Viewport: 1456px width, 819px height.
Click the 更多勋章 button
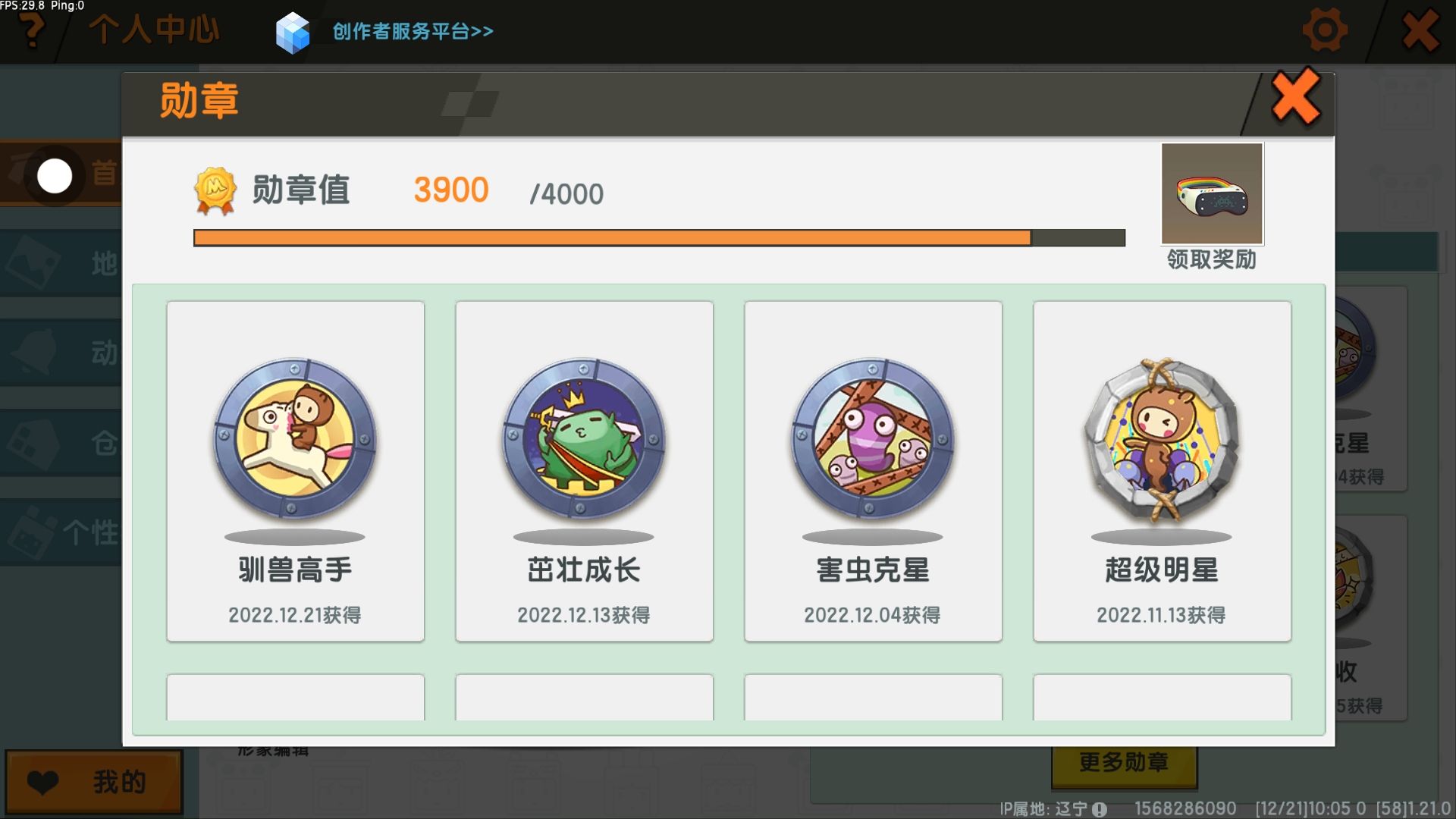coord(1124,762)
